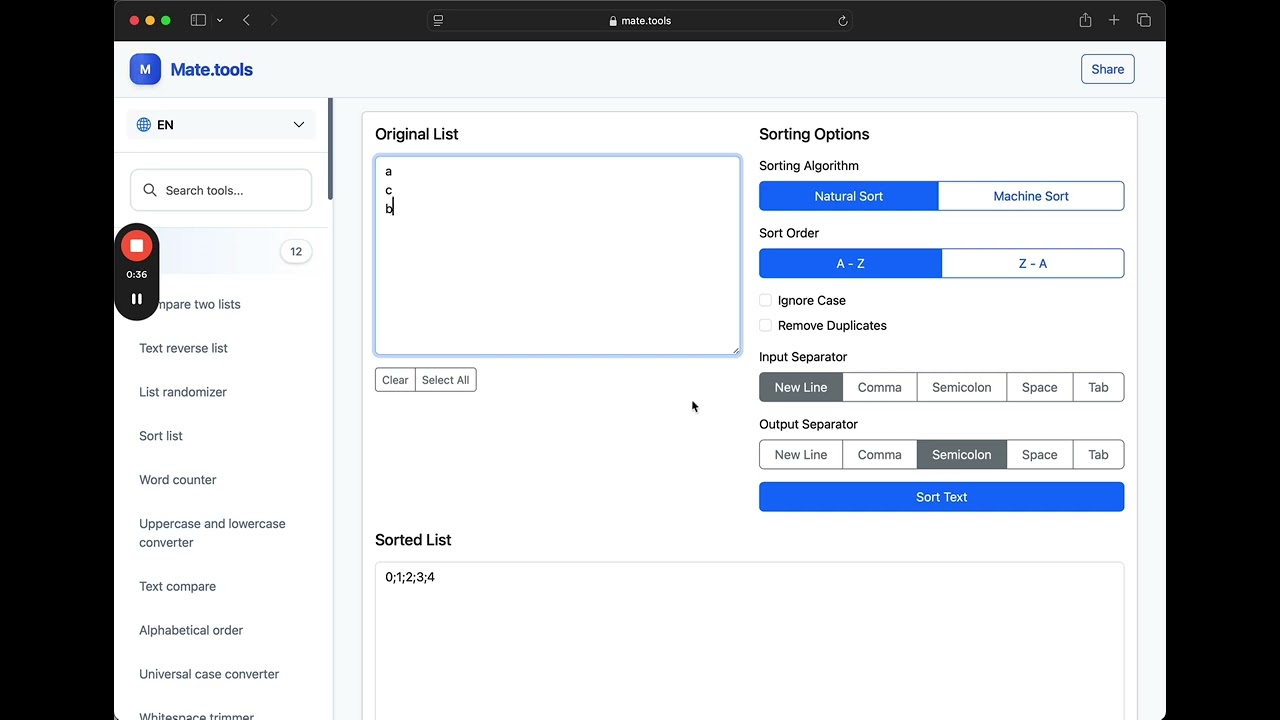Set Output Separator to Space
Image resolution: width=1280 pixels, height=720 pixels.
[1040, 454]
